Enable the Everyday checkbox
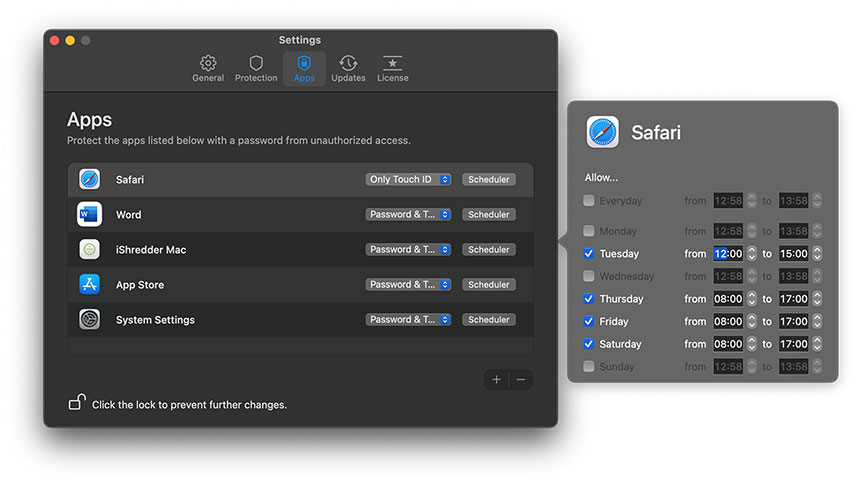This screenshot has width=866, height=485. coord(589,201)
